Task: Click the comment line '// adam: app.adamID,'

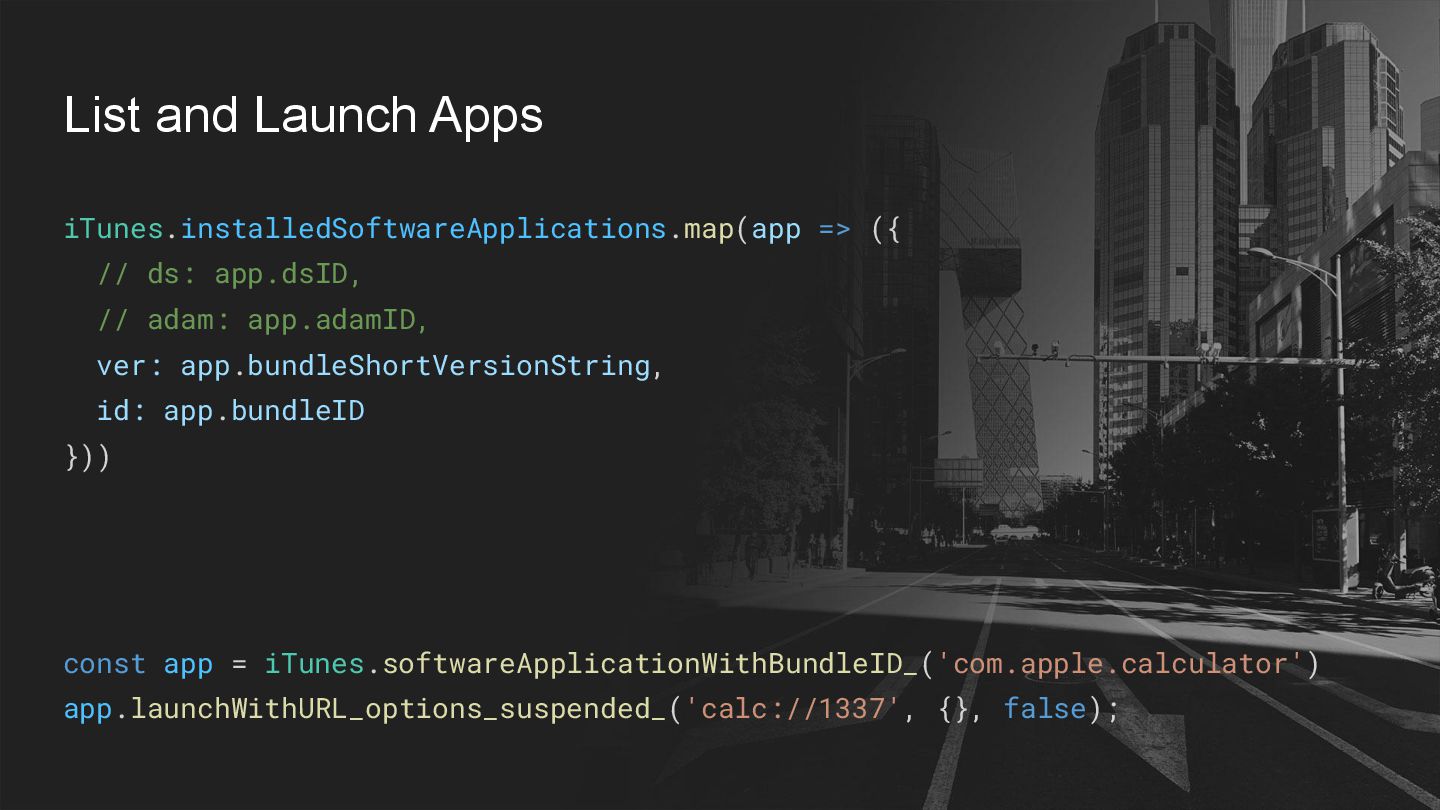Action: [264, 320]
